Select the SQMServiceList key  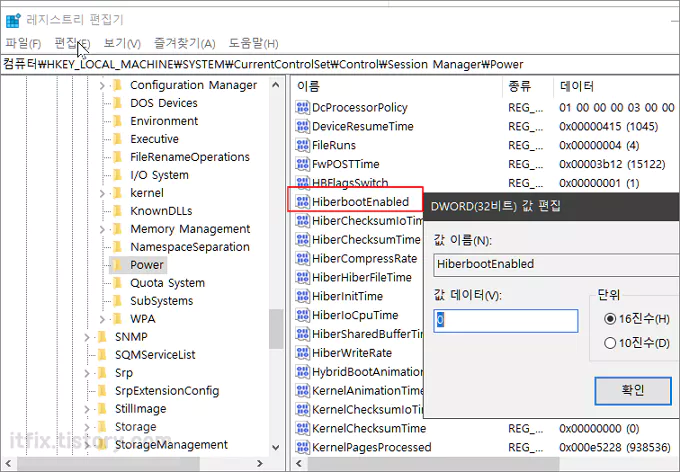tap(155, 355)
